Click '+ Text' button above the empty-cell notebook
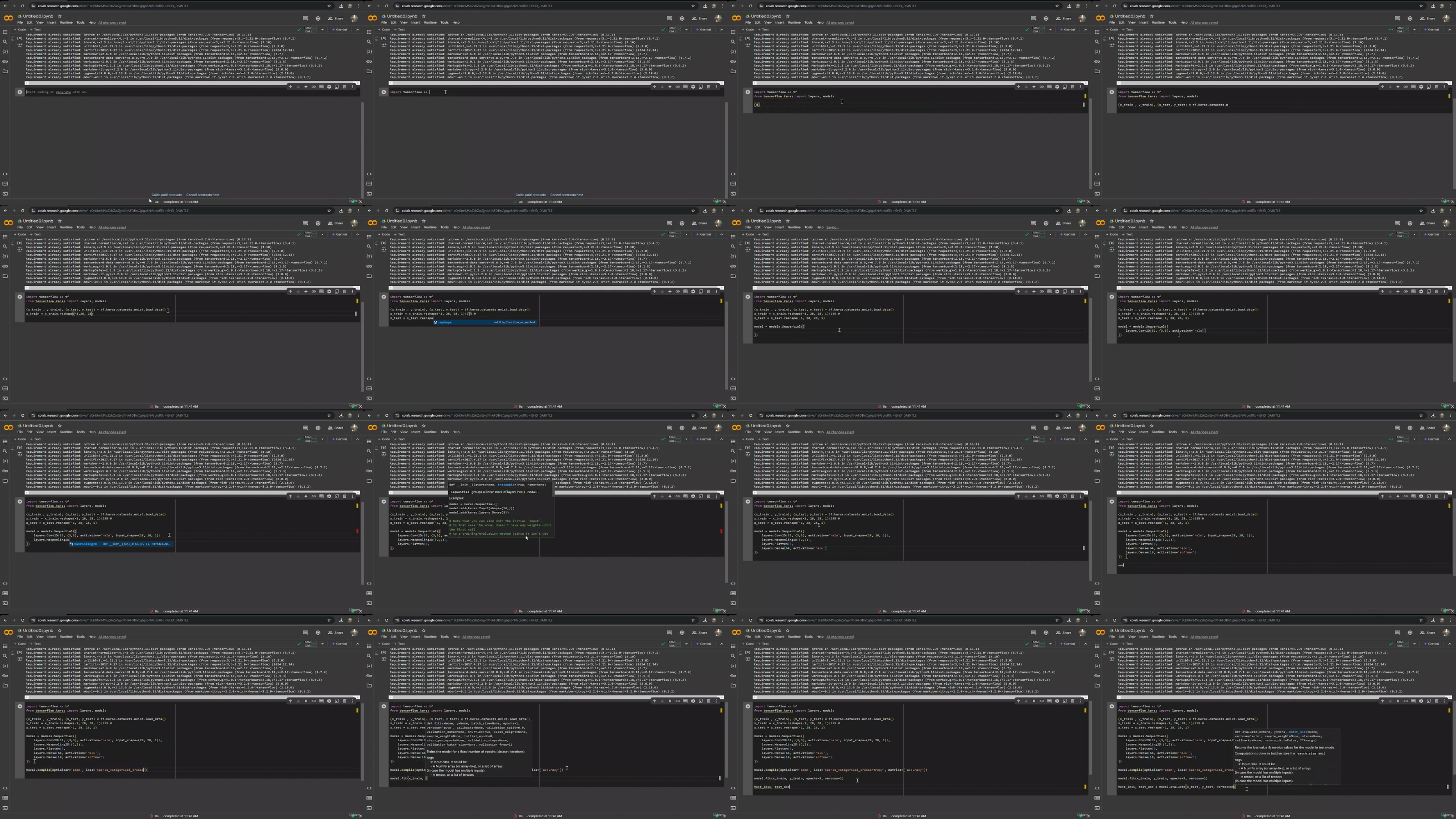Viewport: 1456px width, 819px height. tap(35, 30)
